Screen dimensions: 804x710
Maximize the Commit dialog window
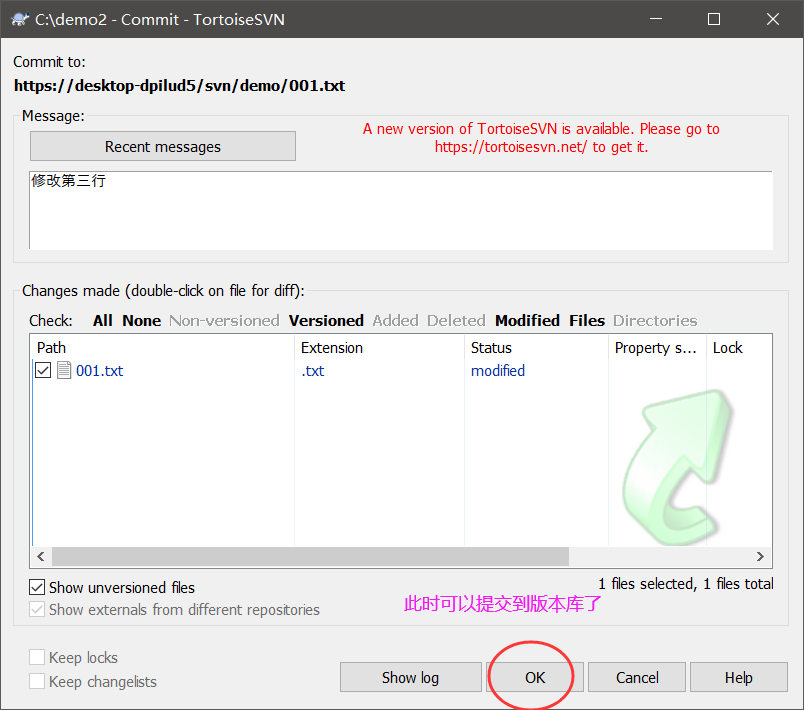tap(714, 19)
